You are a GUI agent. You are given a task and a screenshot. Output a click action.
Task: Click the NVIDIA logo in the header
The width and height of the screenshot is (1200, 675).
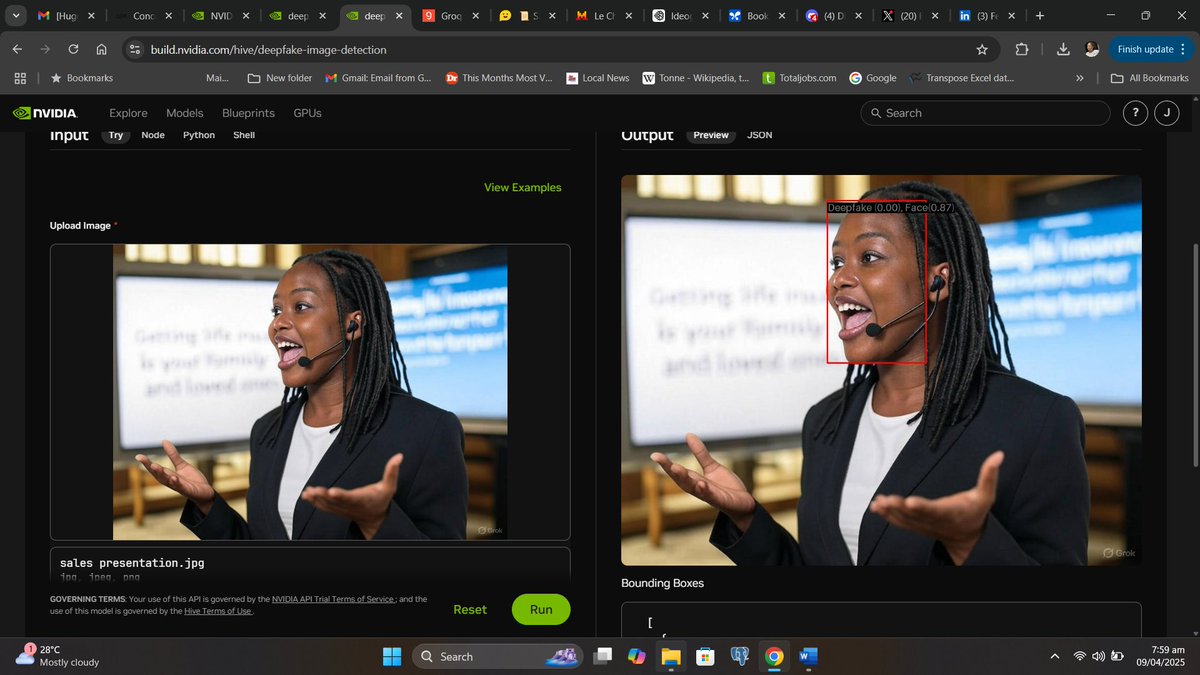45,113
